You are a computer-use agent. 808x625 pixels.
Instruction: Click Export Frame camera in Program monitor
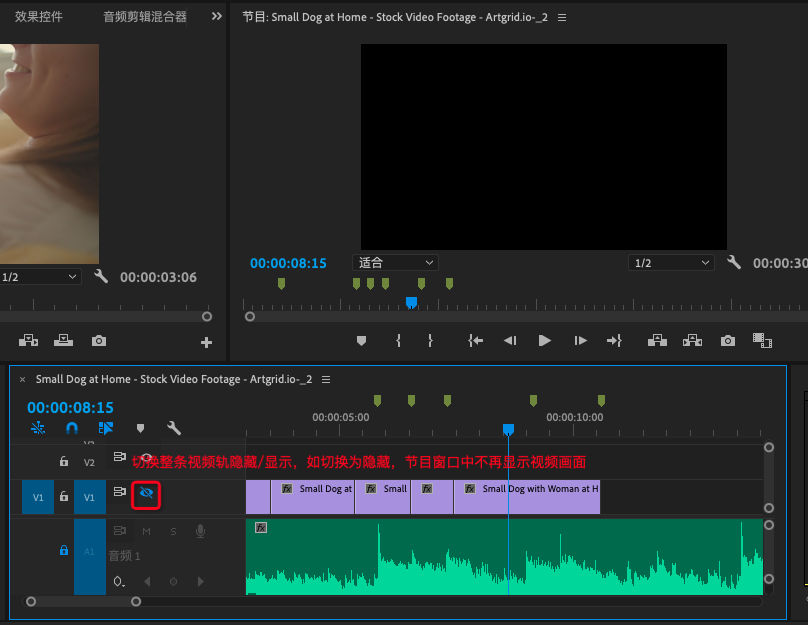pyautogui.click(x=728, y=341)
